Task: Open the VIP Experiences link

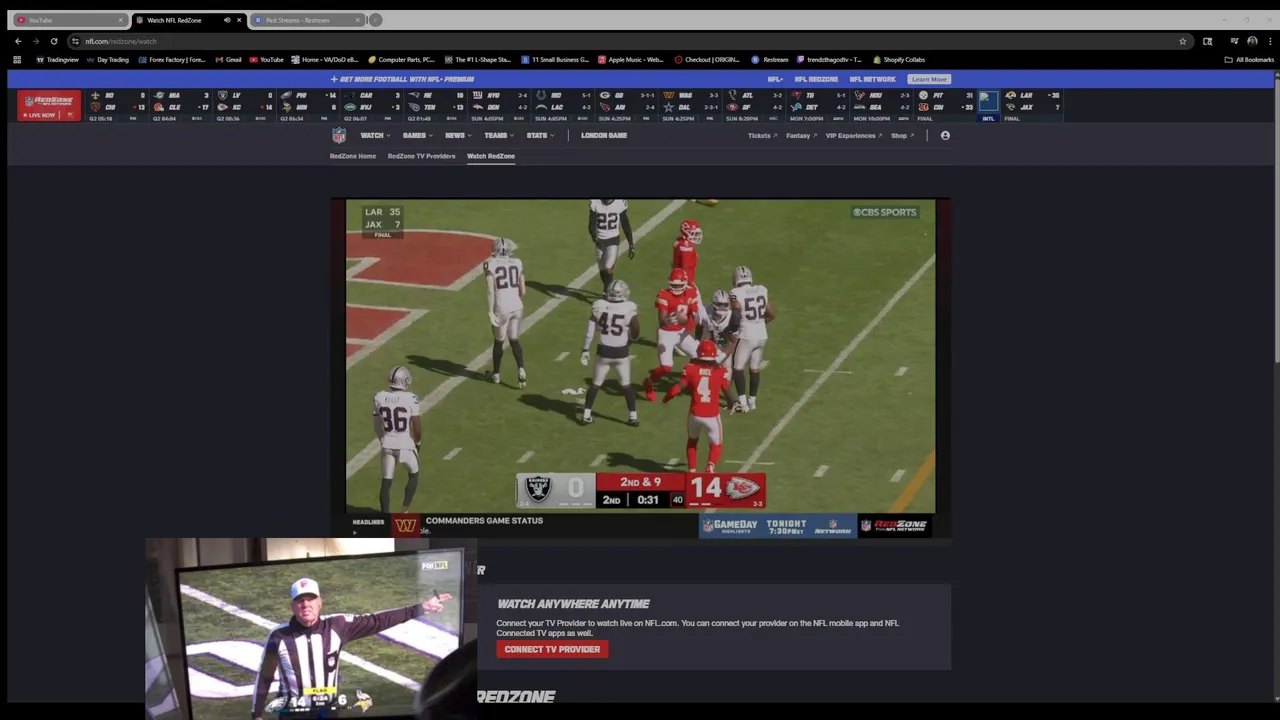Action: click(854, 135)
